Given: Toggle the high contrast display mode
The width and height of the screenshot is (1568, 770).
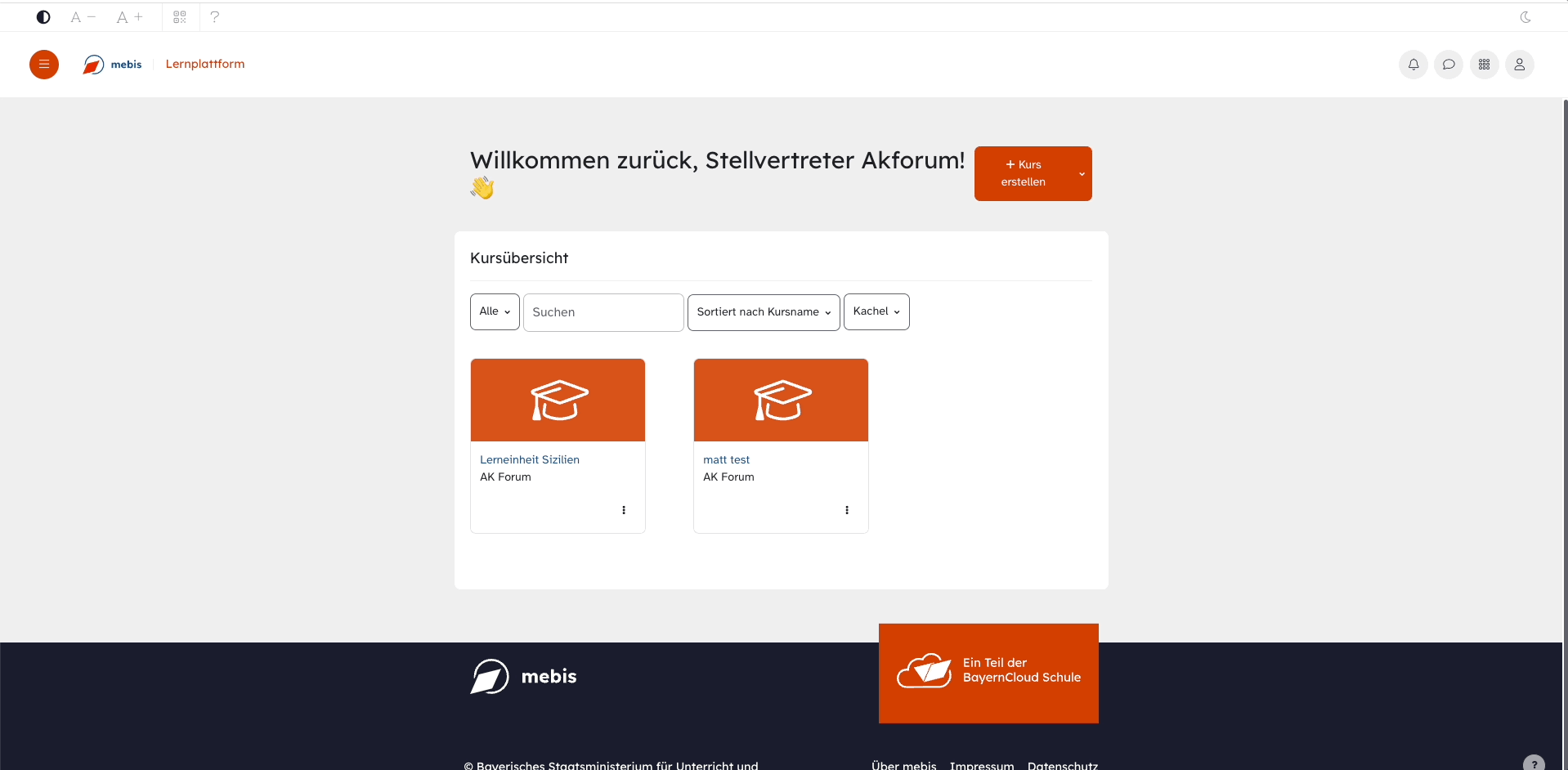Looking at the screenshot, I should [x=43, y=16].
